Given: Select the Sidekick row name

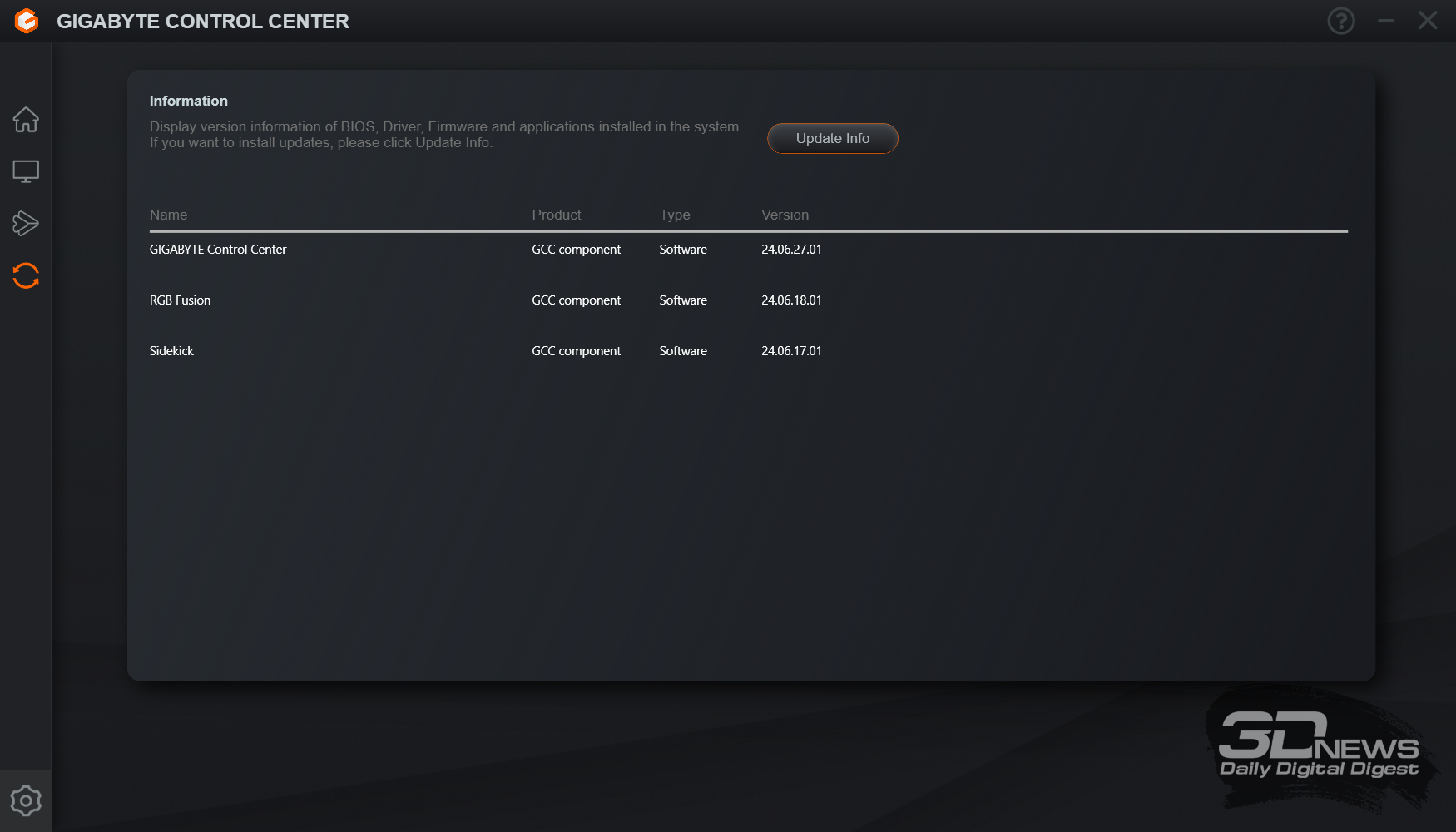Looking at the screenshot, I should [x=171, y=351].
